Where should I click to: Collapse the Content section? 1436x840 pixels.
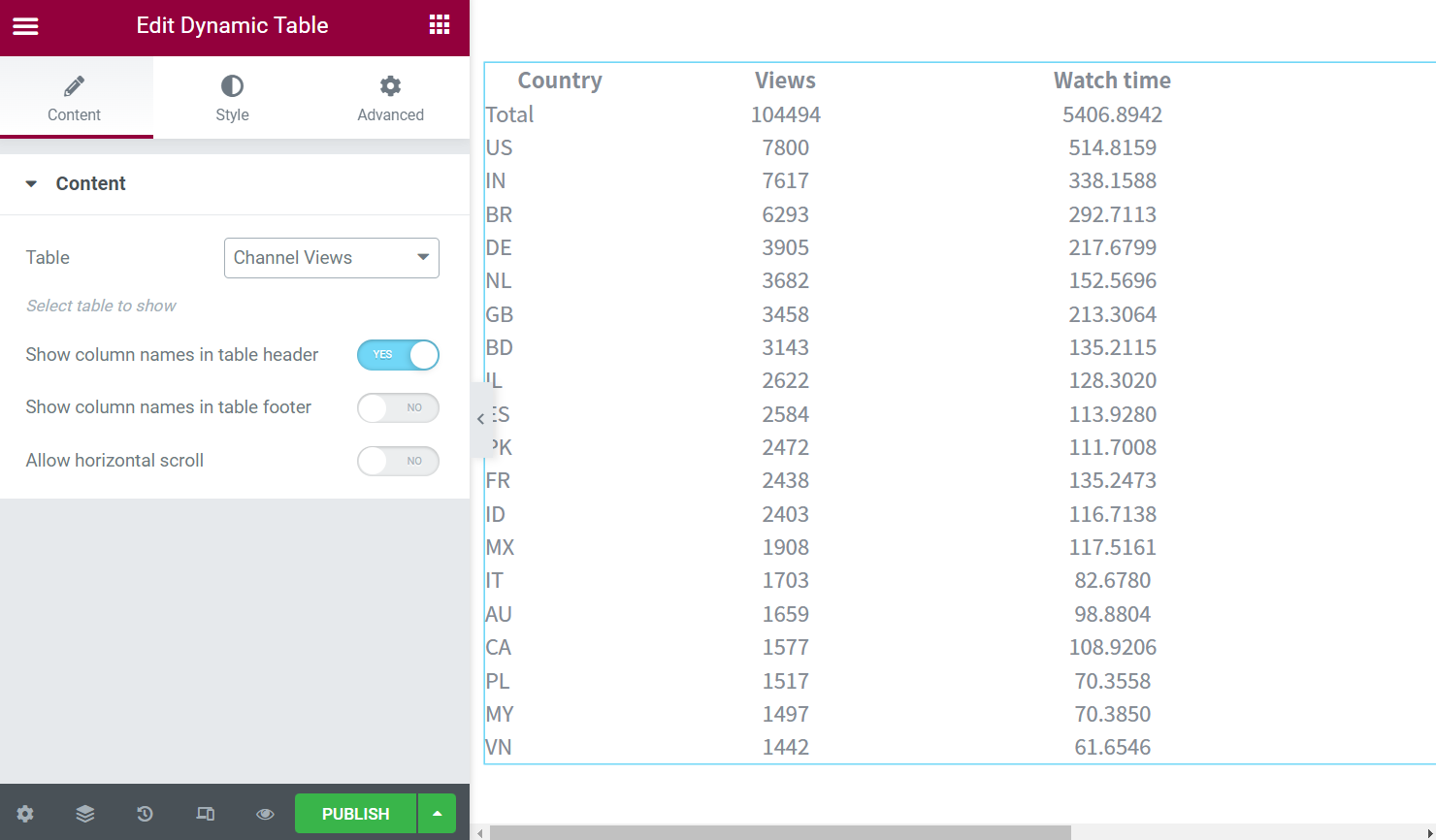tap(90, 183)
